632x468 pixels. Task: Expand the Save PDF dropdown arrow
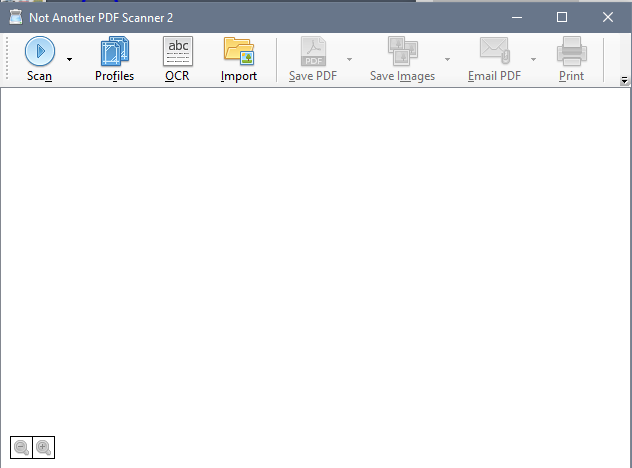[349, 60]
